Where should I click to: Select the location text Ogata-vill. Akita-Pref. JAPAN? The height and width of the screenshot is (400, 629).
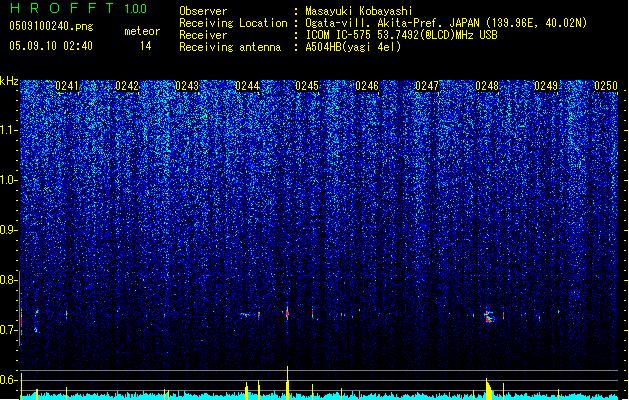392,23
